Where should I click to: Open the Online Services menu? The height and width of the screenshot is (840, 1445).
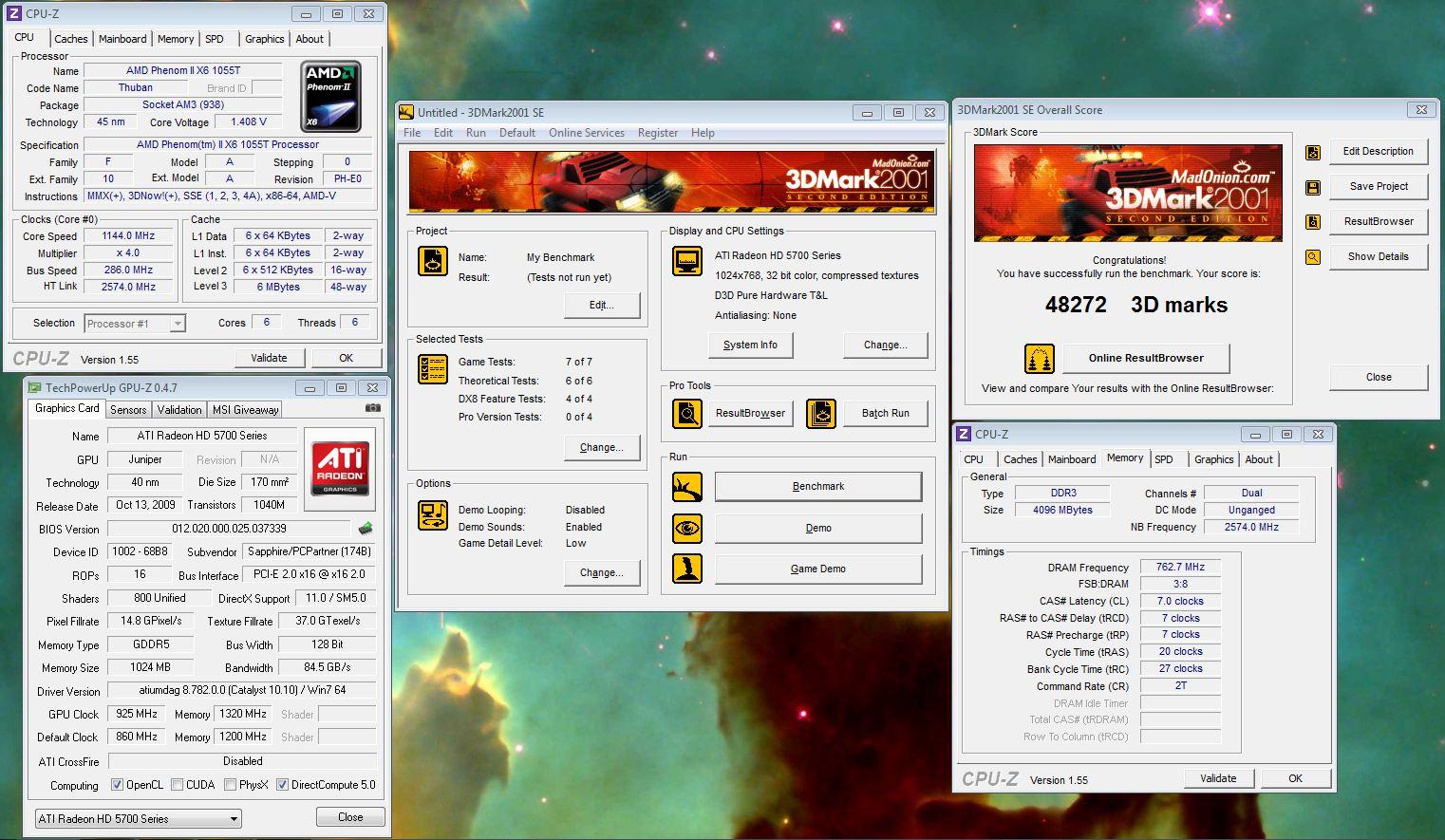[x=587, y=133]
